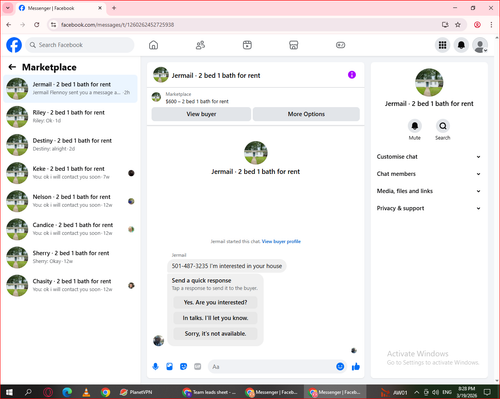Click the Search Facebook field
This screenshot has width=500, height=399.
click(80, 45)
